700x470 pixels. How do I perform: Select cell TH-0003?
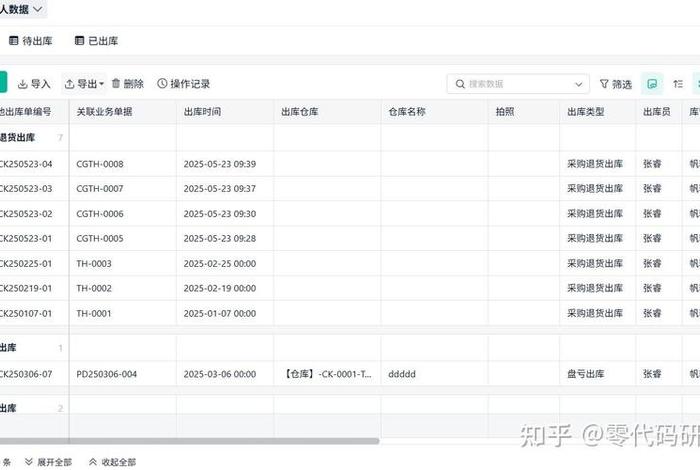click(94, 263)
